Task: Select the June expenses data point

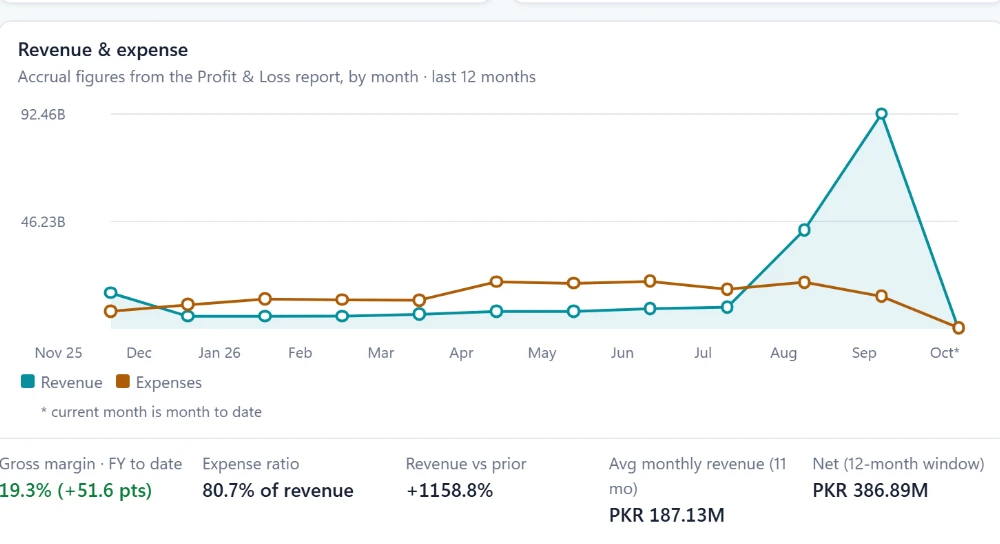Action: 650,281
